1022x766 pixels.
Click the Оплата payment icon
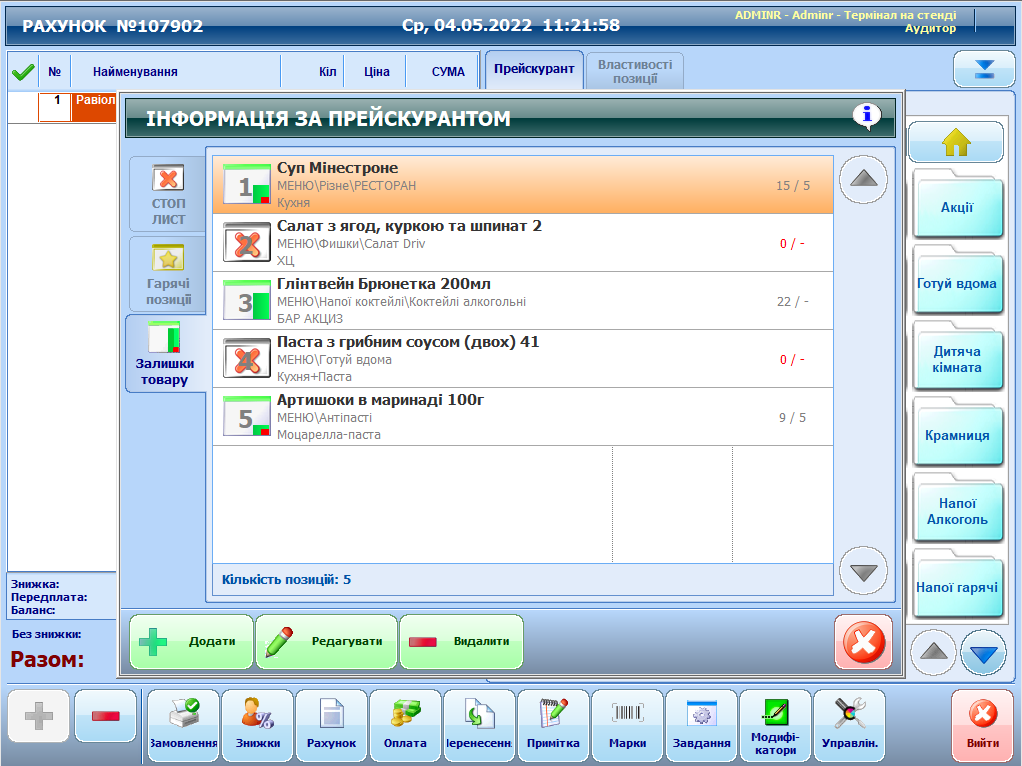pos(405,725)
